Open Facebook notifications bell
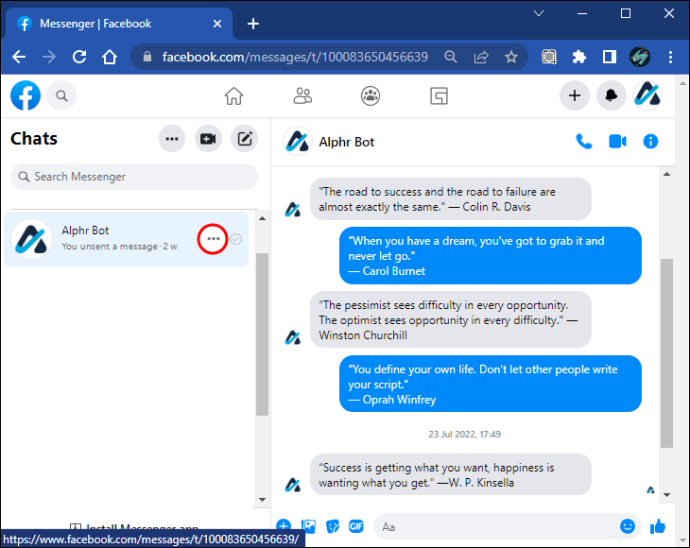Image resolution: width=690 pixels, height=548 pixels. point(611,96)
